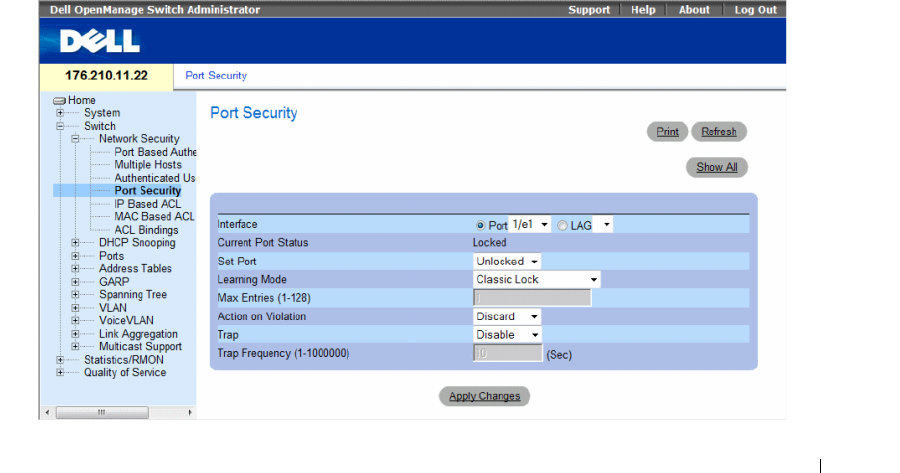The height and width of the screenshot is (473, 900).
Task: Open the Trap Disable dropdown
Action: pos(507,335)
